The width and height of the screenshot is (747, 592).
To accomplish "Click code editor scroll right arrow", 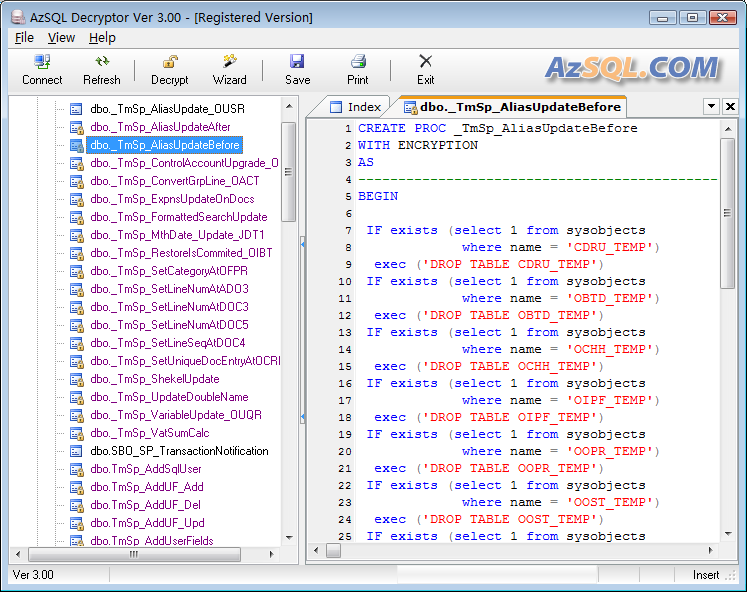I will [x=710, y=551].
